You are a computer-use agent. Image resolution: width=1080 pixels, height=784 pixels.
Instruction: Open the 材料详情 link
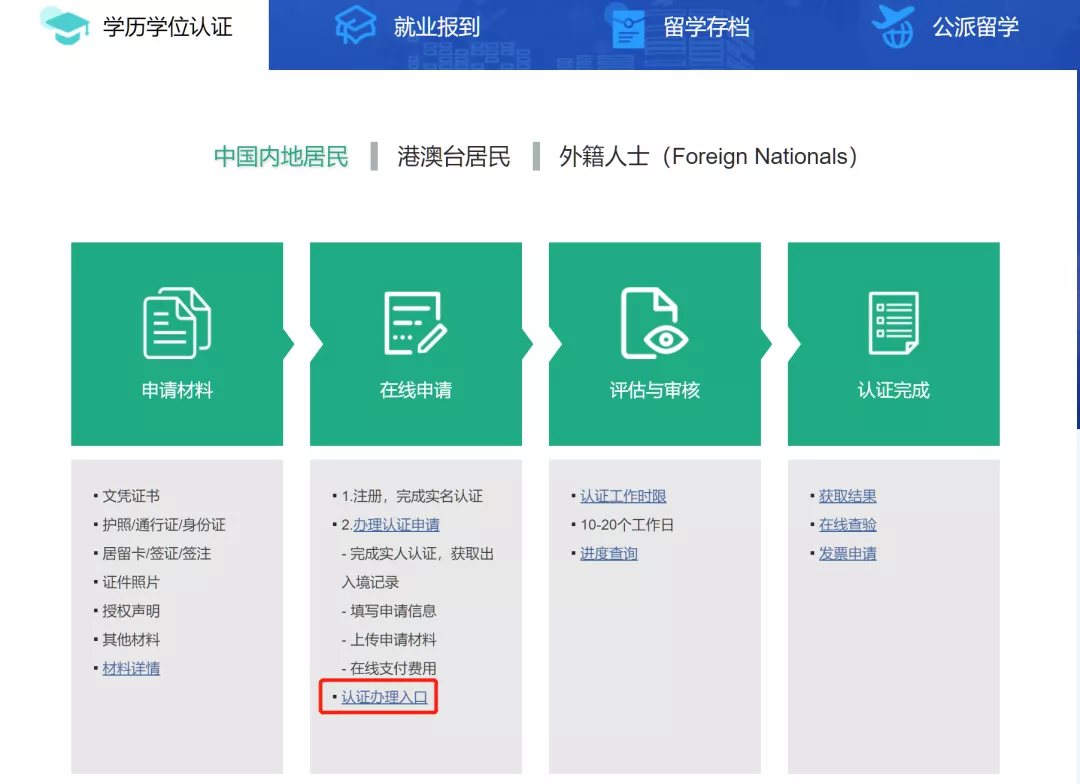pyautogui.click(x=132, y=668)
